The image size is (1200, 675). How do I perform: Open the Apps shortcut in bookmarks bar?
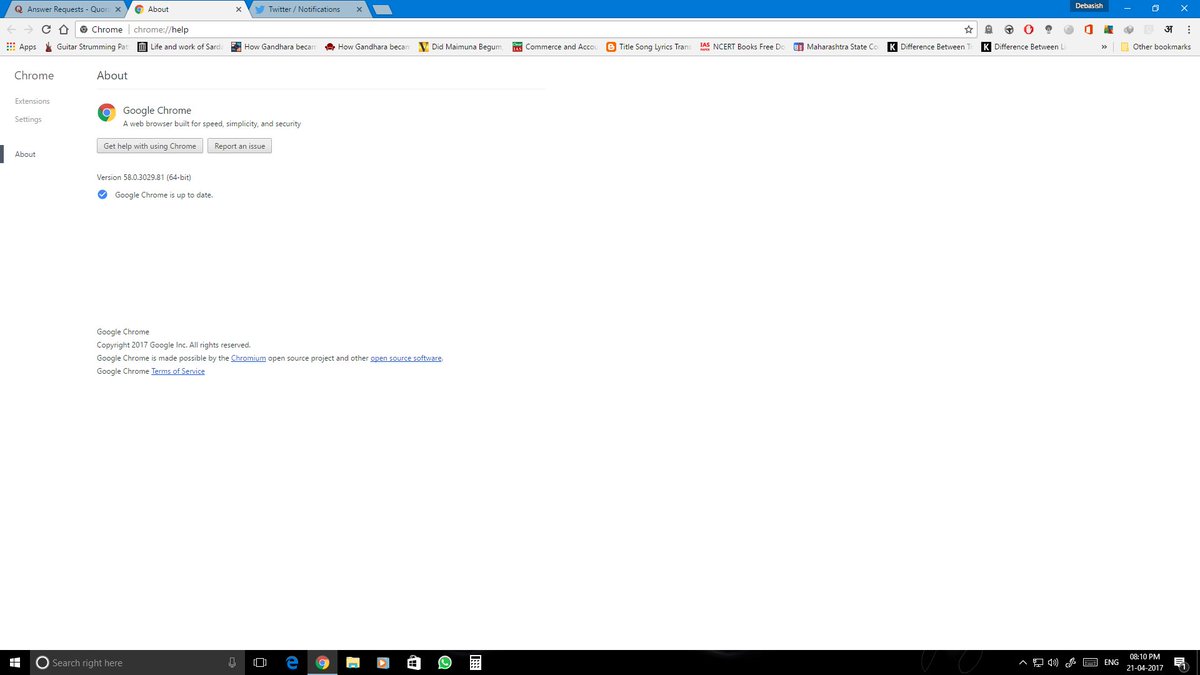[21, 47]
